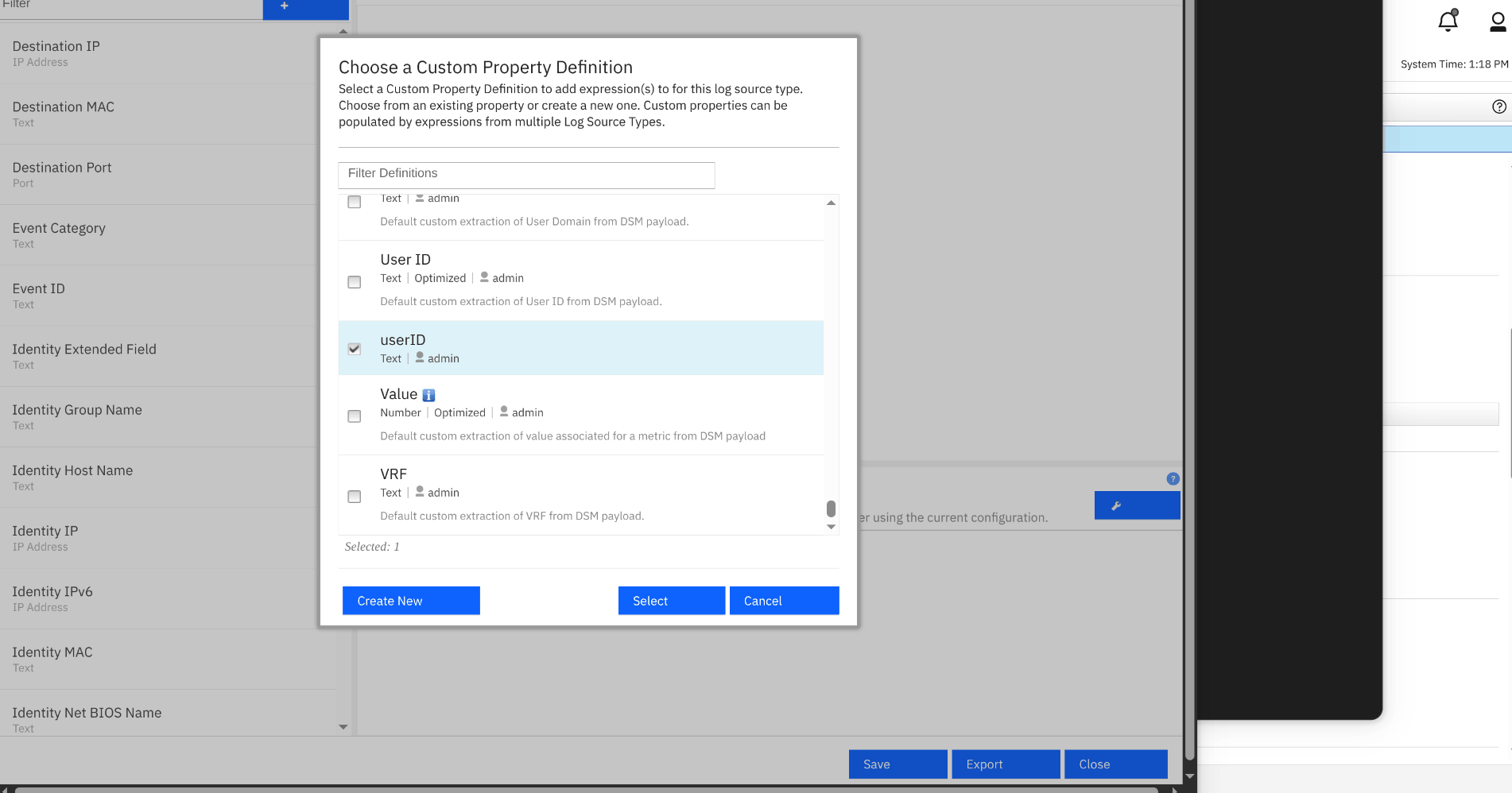Select the Identity Group Name property
The image size is (1512, 793).
point(168,417)
